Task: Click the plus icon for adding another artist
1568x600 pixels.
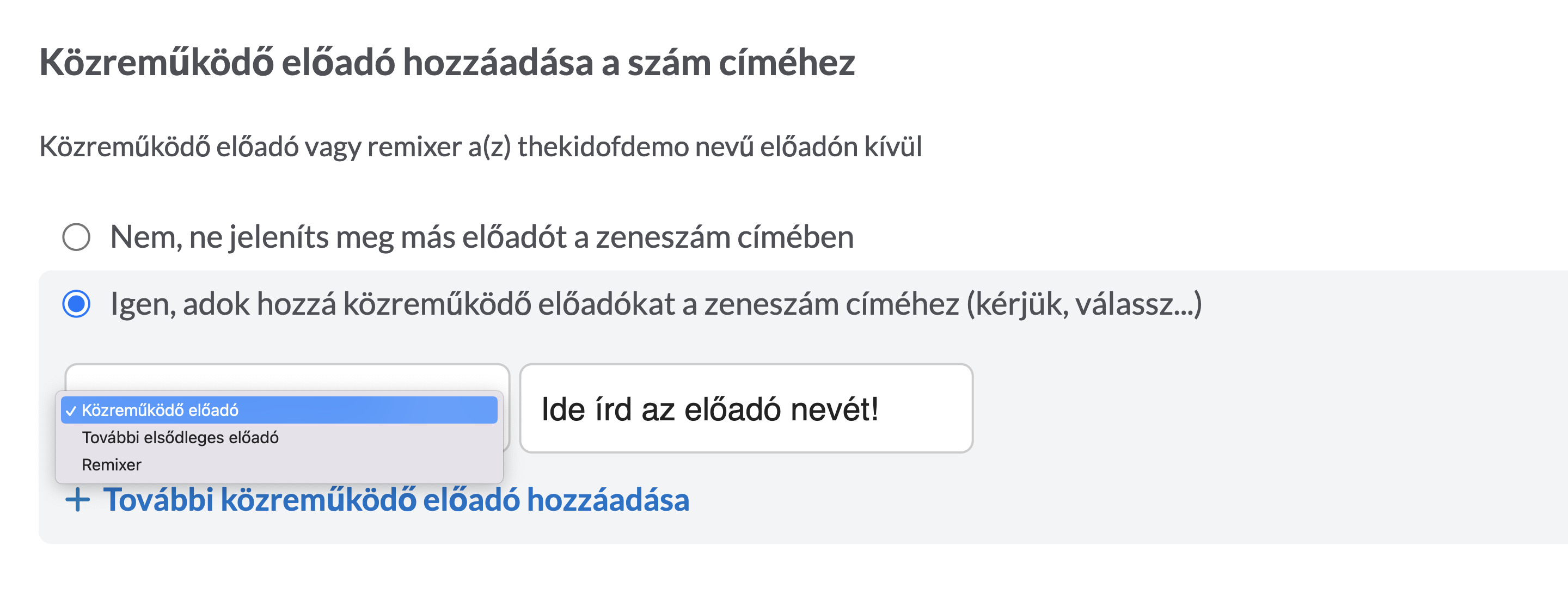Action: point(77,500)
